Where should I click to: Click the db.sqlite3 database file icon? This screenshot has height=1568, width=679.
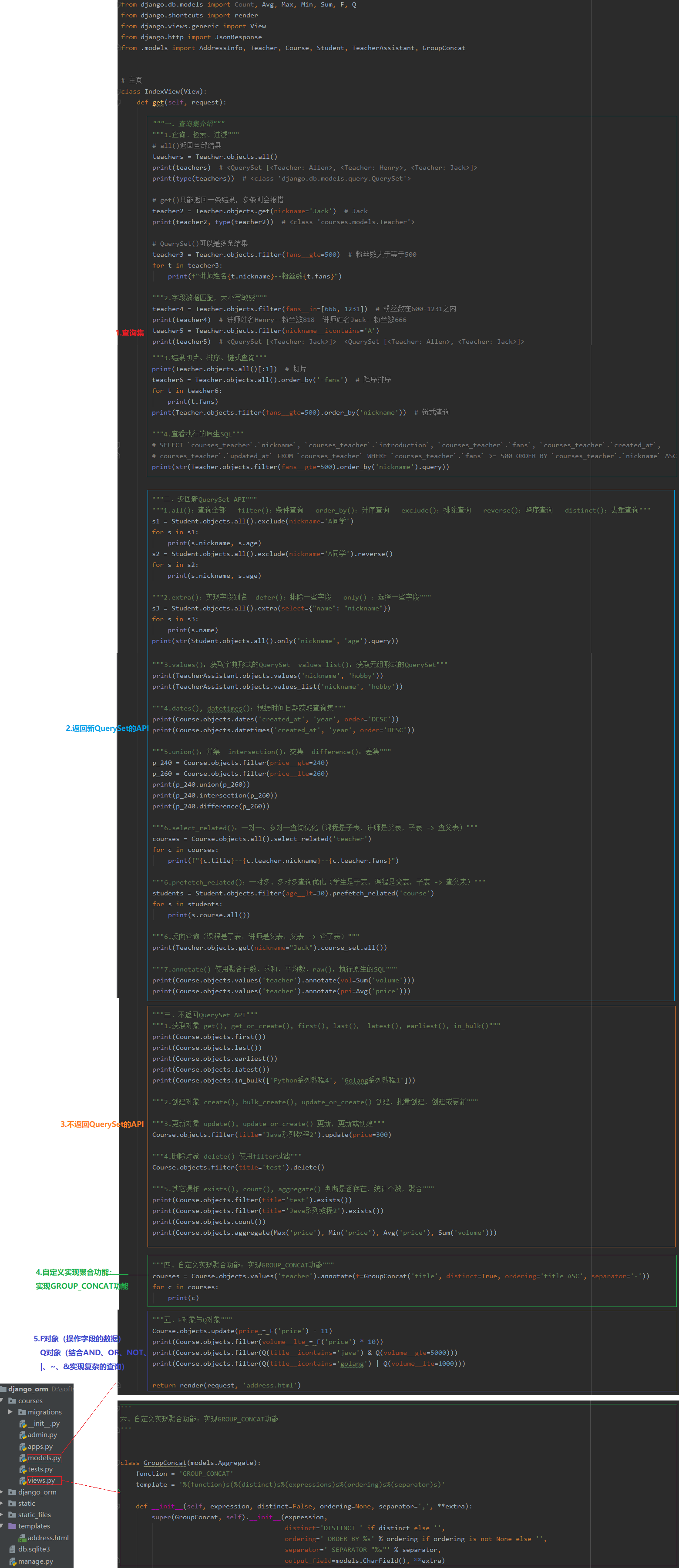pos(12,1549)
